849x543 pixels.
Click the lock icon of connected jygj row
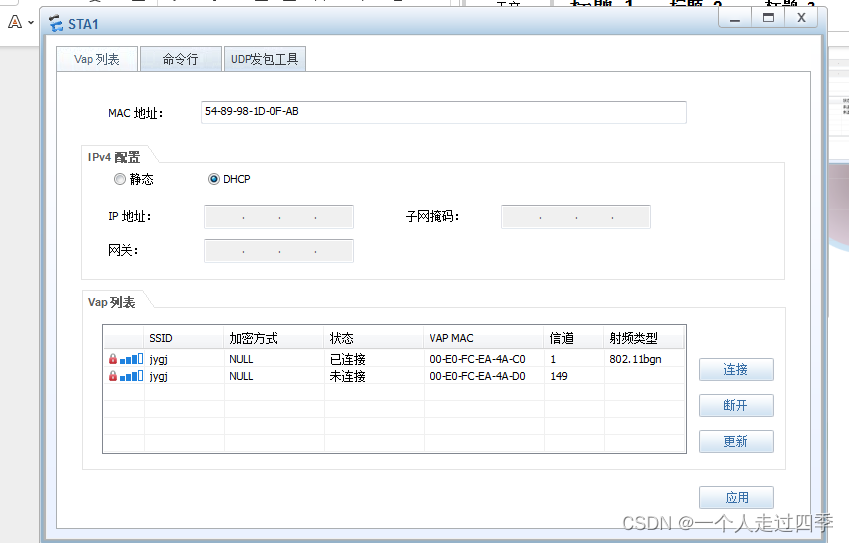click(x=113, y=359)
